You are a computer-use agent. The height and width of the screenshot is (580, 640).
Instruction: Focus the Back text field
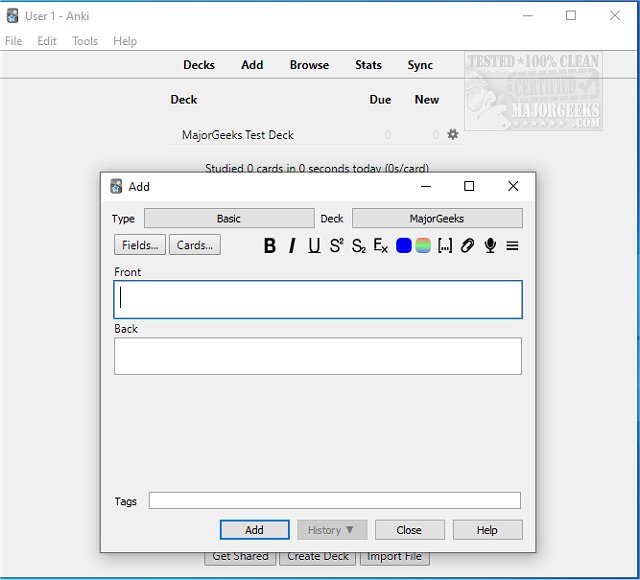[x=318, y=356]
